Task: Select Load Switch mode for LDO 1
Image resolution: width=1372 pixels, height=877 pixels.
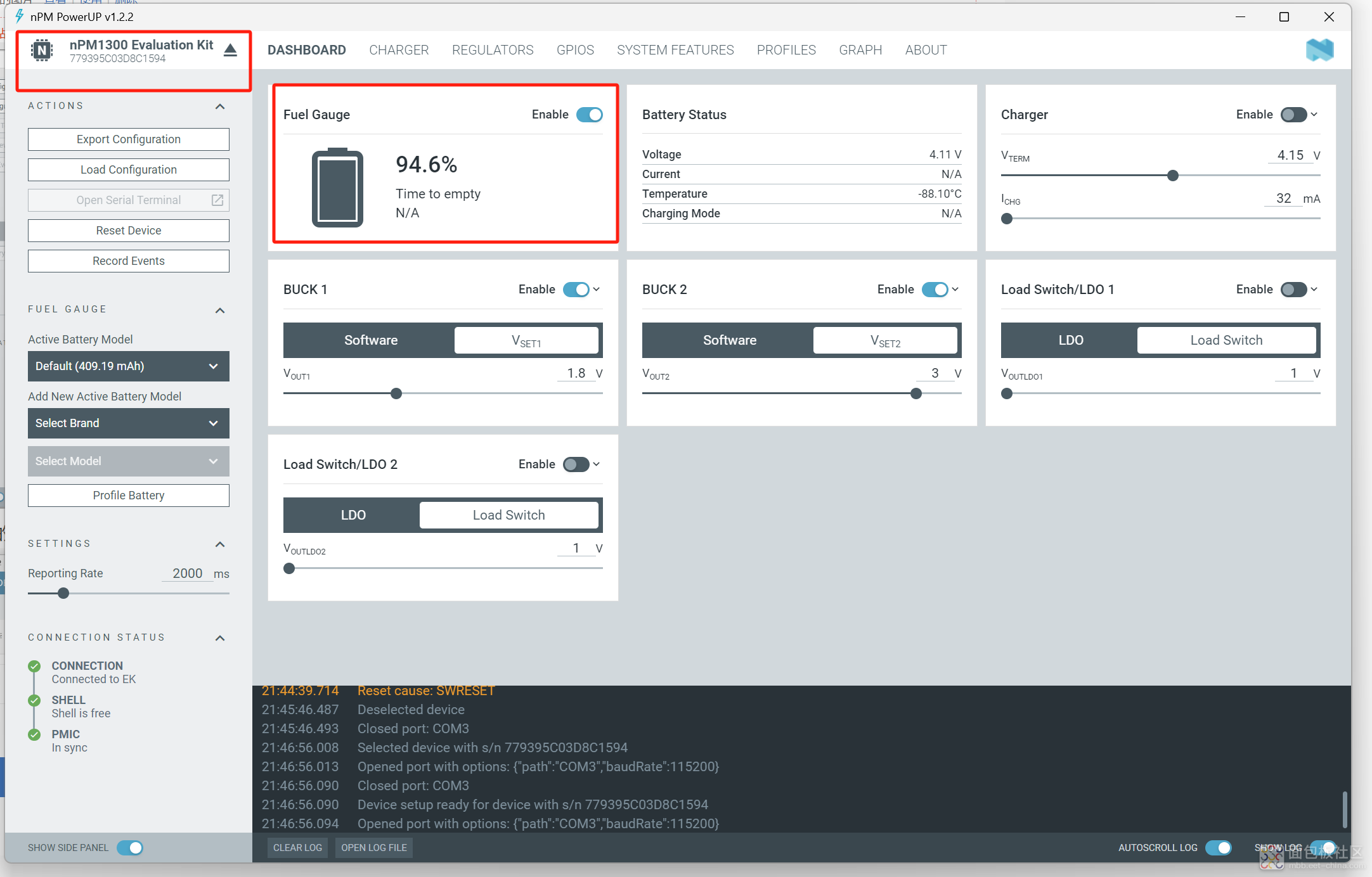Action: coord(1226,340)
